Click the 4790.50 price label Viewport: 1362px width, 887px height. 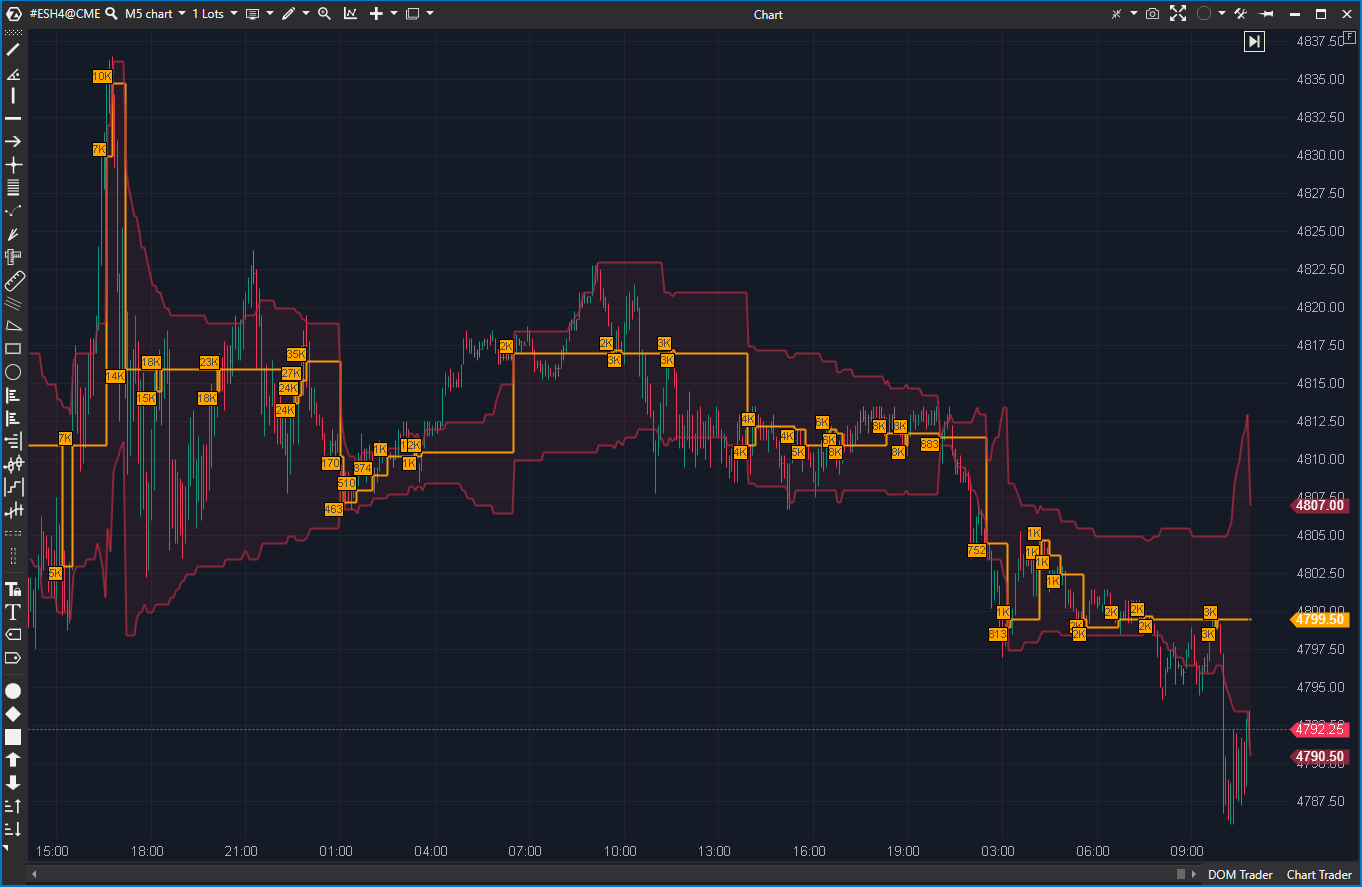(1320, 757)
